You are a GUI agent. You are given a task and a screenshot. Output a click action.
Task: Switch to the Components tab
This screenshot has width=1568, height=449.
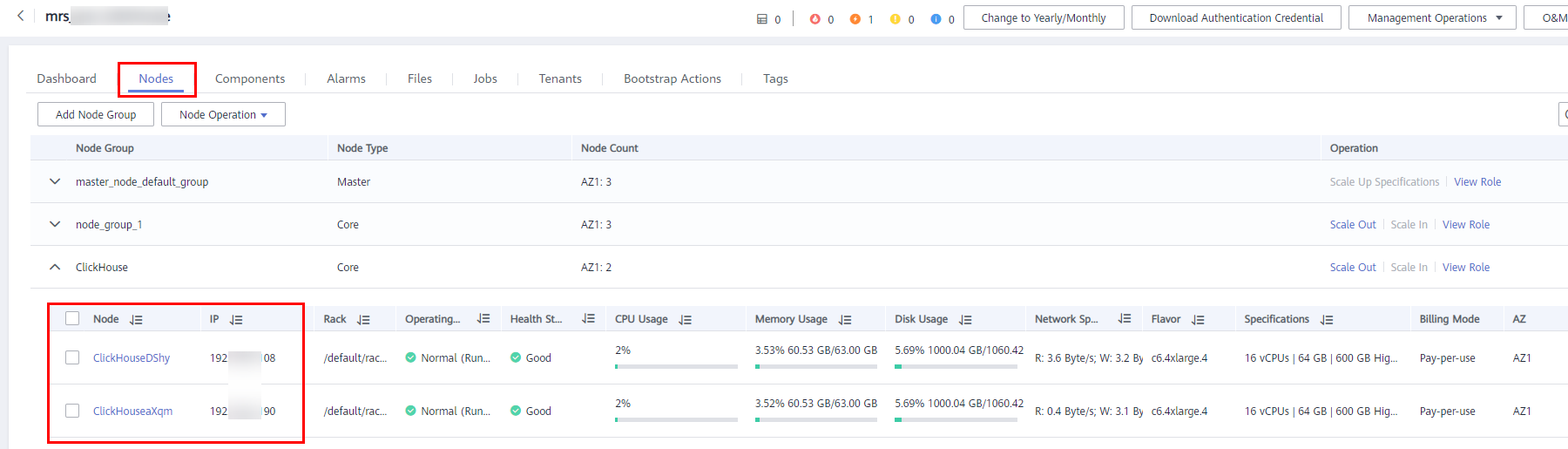click(x=250, y=78)
